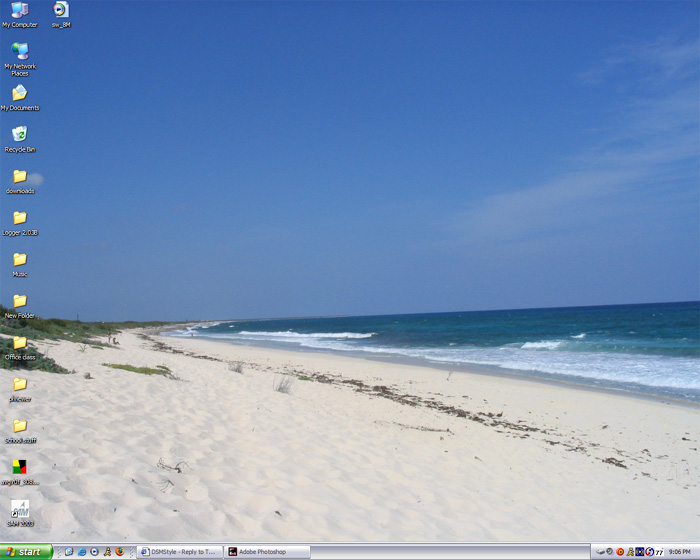Click the Music folder icon

click(19, 260)
